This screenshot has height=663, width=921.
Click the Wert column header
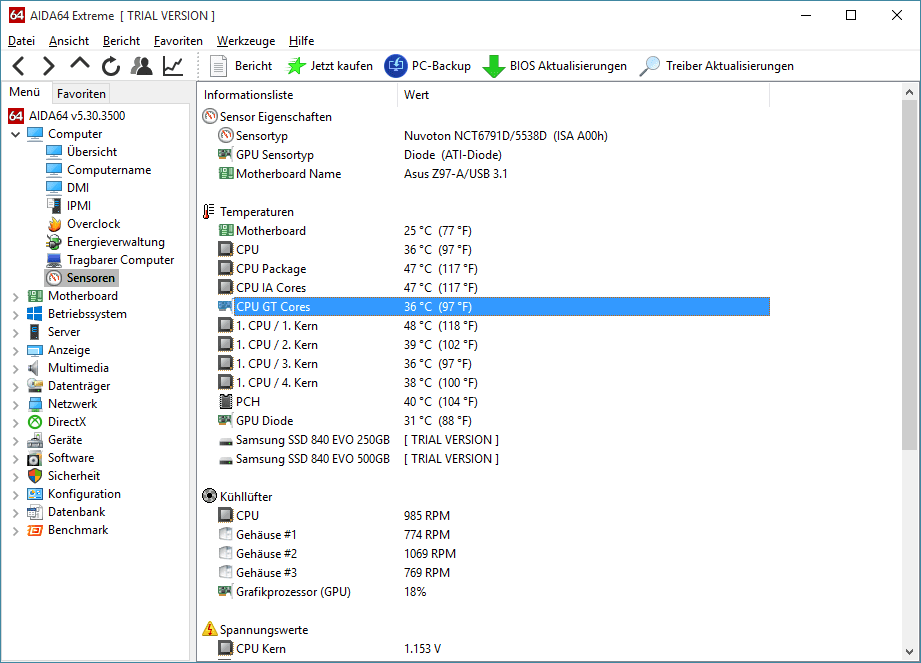(x=583, y=95)
